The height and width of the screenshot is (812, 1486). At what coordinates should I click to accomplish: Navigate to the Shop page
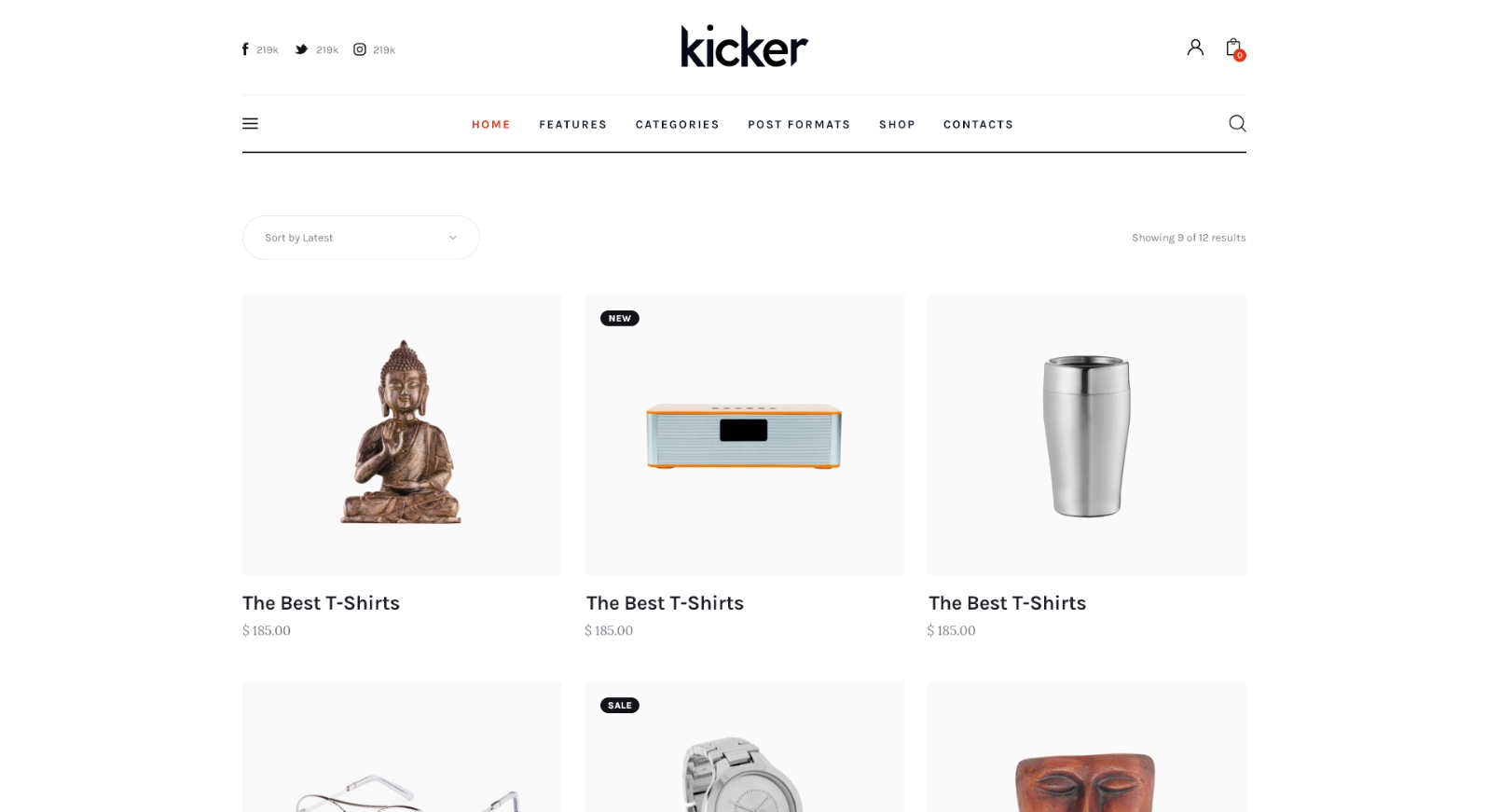(897, 124)
